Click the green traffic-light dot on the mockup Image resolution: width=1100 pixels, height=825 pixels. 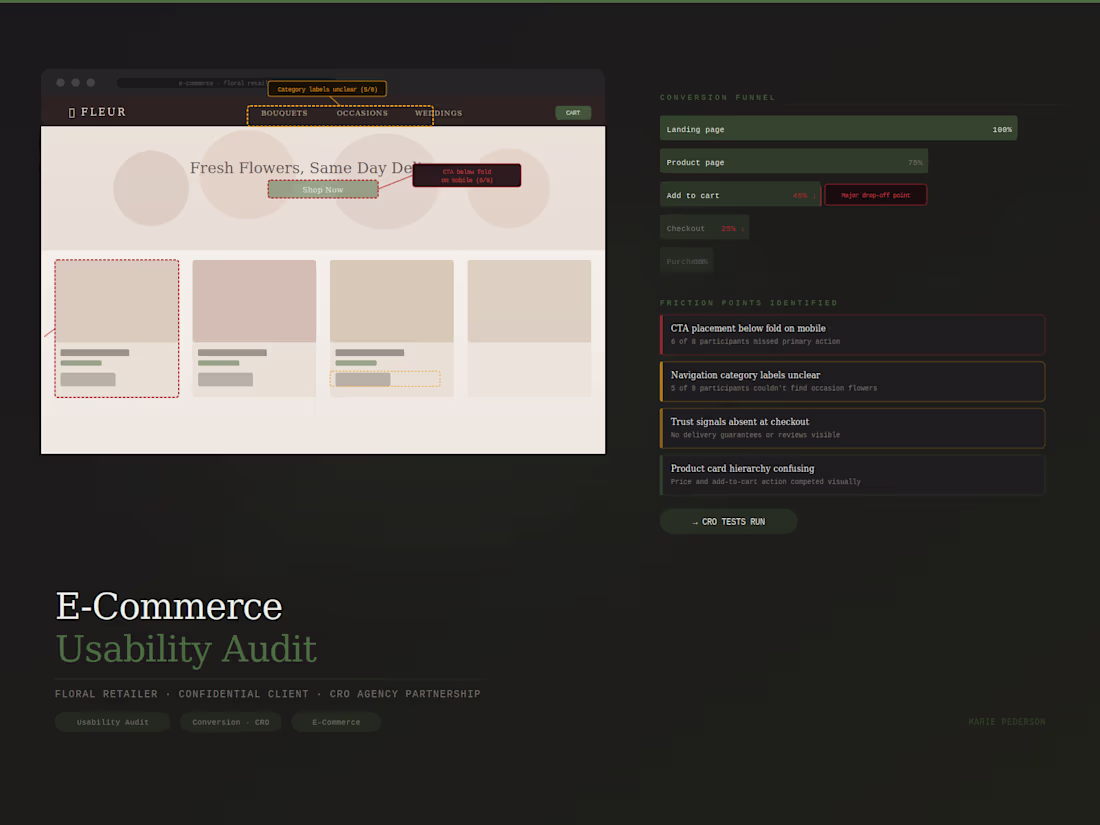coord(90,82)
